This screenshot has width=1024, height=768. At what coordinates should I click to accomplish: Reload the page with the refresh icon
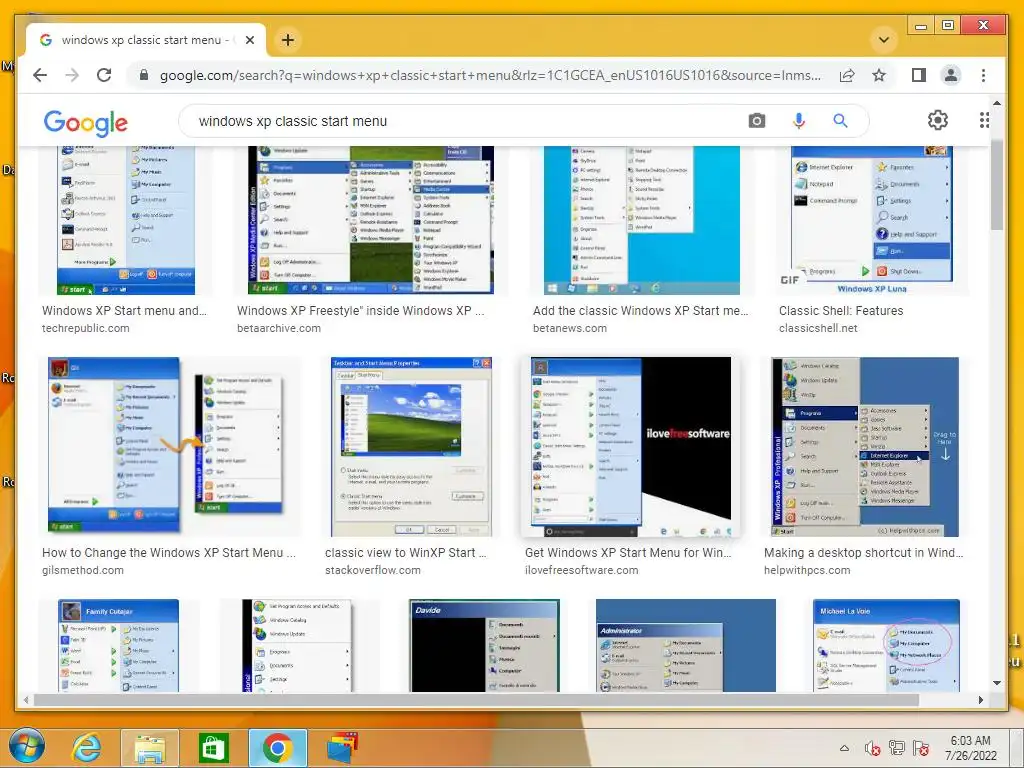(x=104, y=75)
